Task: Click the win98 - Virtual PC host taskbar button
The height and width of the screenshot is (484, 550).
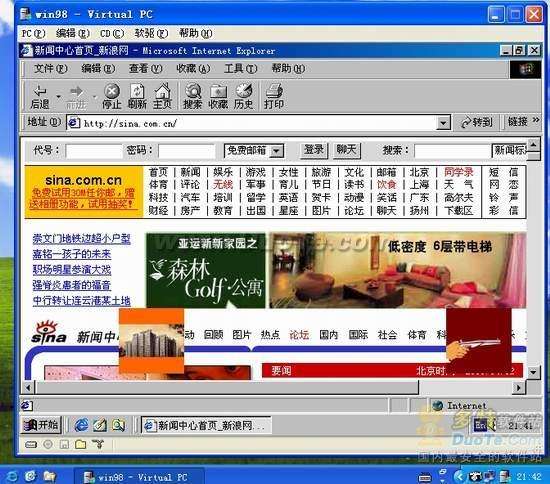Action: coord(139,477)
